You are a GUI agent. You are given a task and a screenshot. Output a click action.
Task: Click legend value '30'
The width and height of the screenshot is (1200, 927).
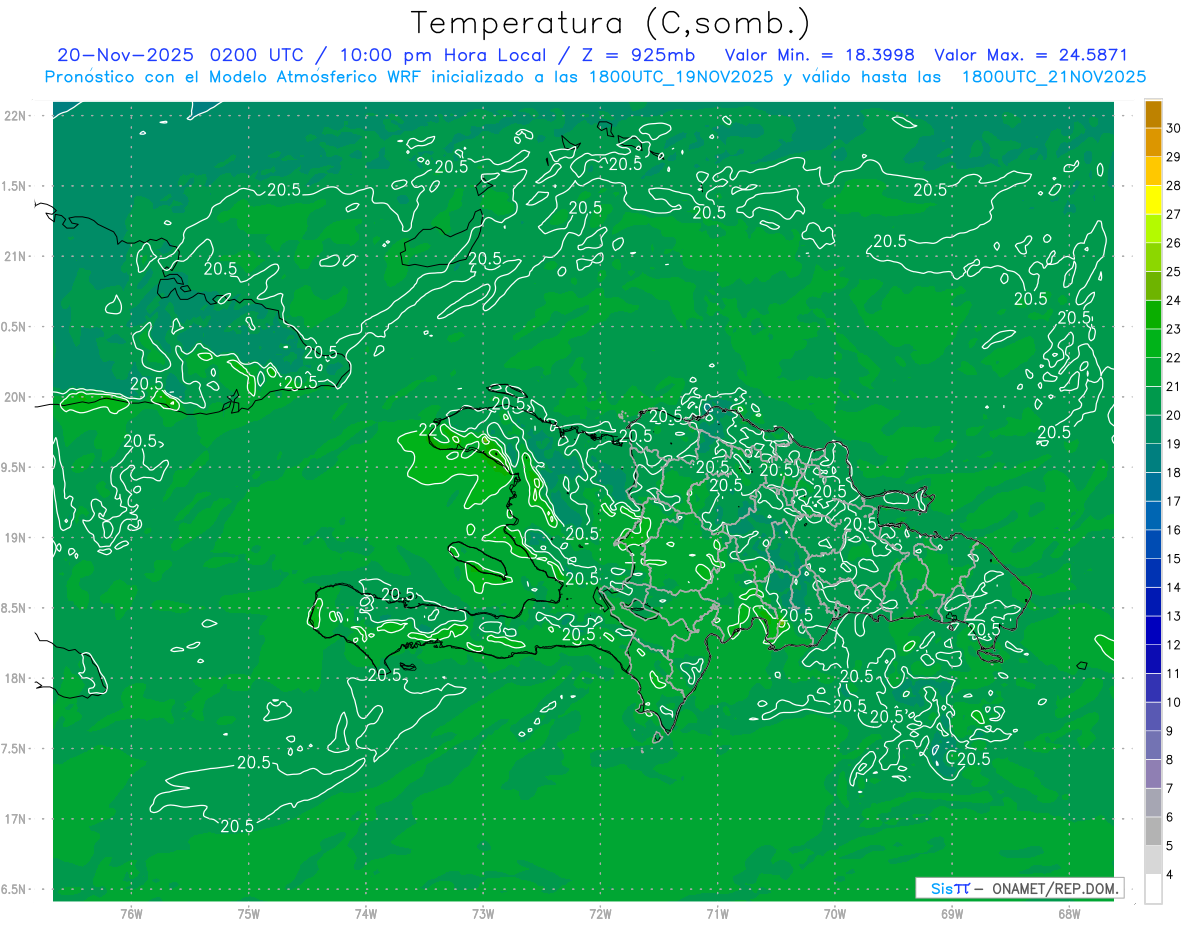tap(1173, 128)
